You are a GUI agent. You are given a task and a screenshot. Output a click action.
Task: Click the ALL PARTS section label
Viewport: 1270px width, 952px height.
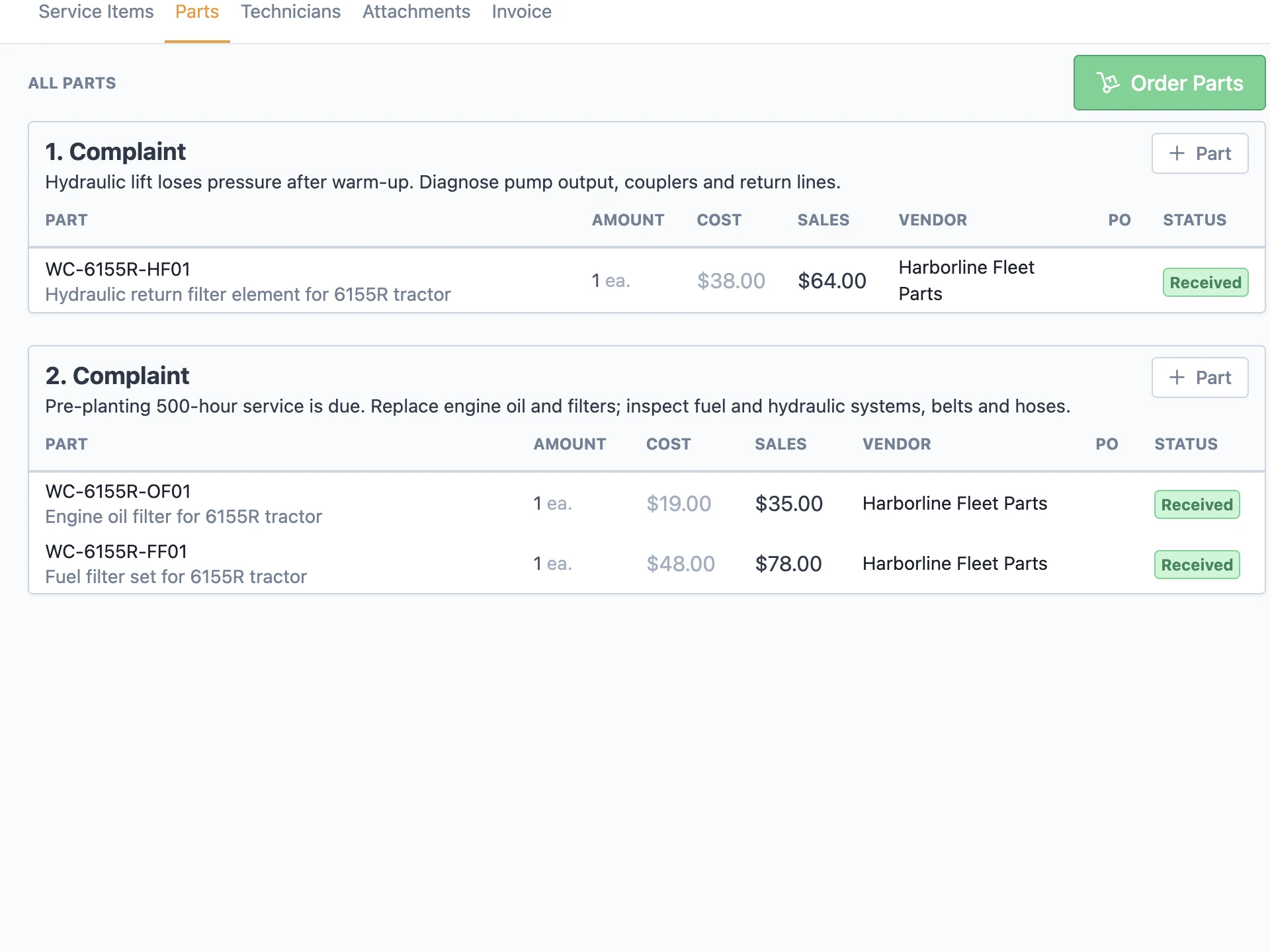[x=72, y=83]
